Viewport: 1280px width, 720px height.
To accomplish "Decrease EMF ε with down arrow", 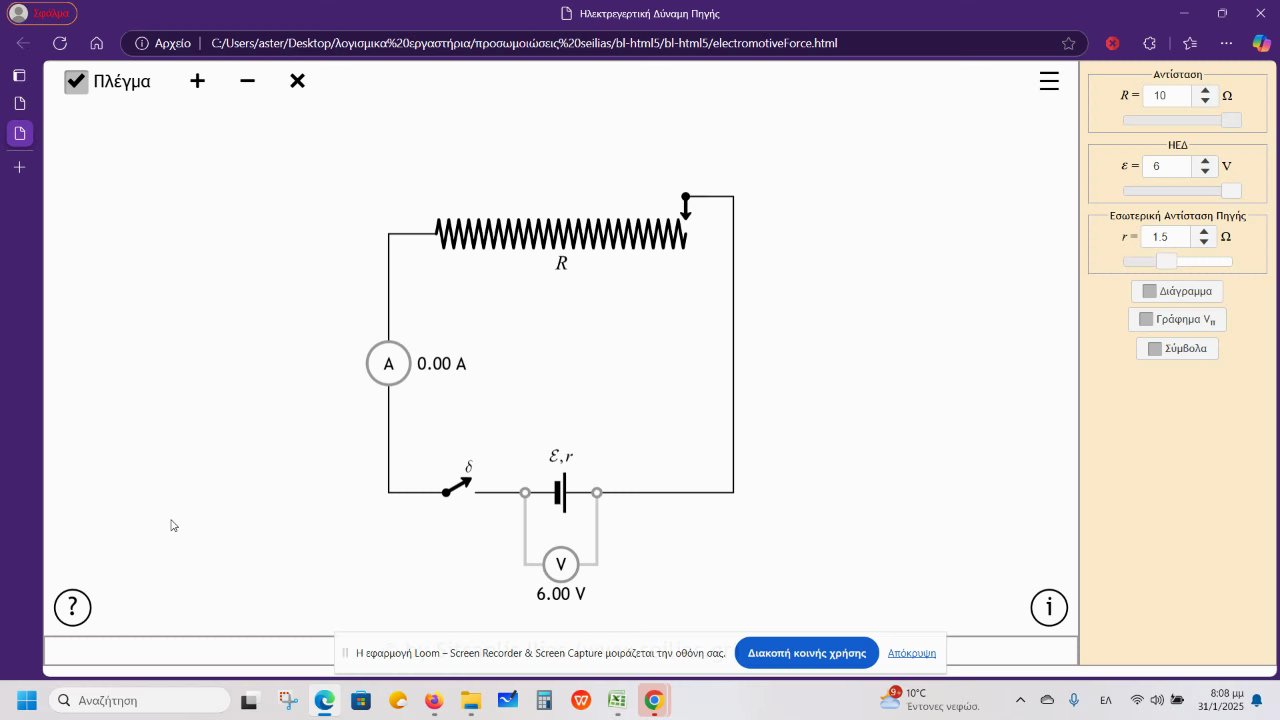I will tap(1205, 172).
